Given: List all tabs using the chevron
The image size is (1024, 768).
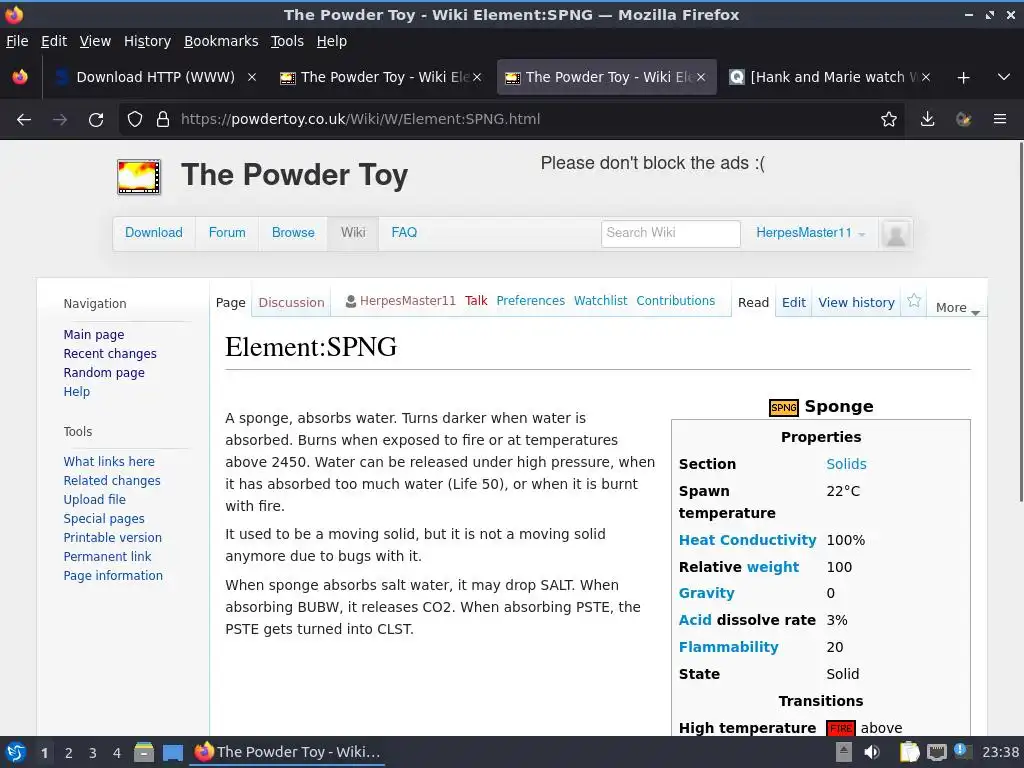Looking at the screenshot, I should tap(1004, 77).
